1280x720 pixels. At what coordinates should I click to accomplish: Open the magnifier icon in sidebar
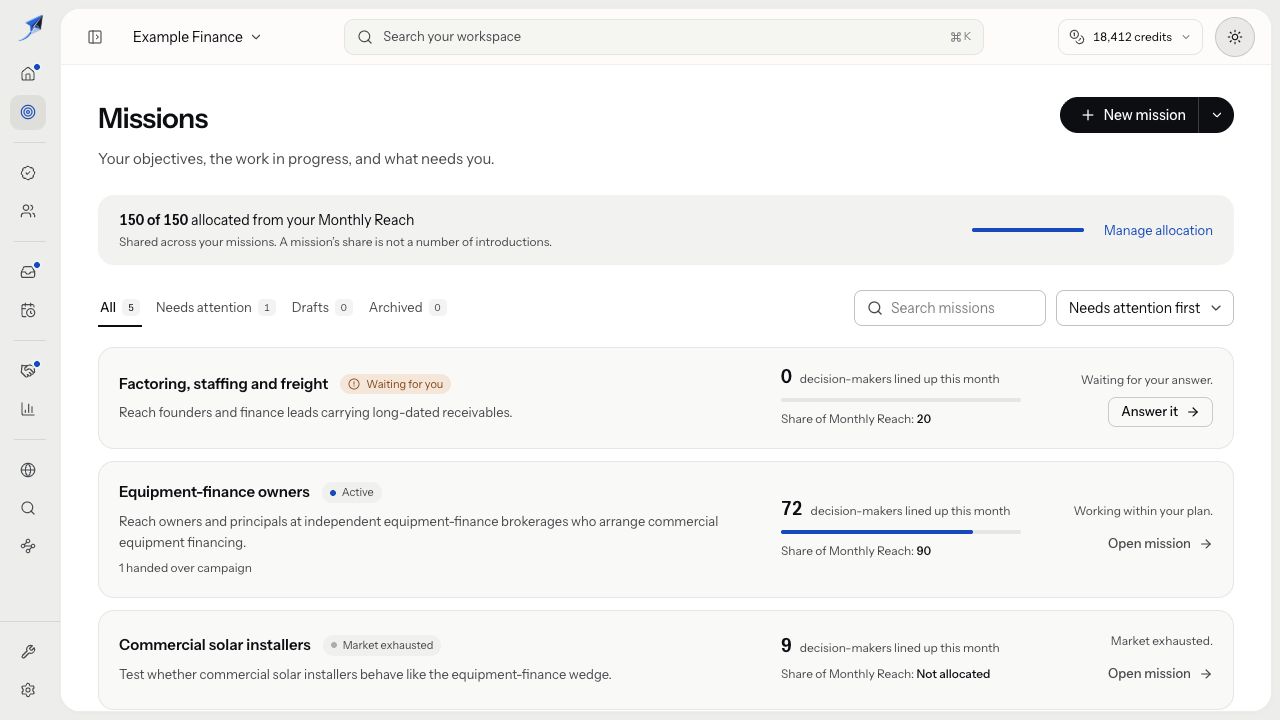point(28,508)
